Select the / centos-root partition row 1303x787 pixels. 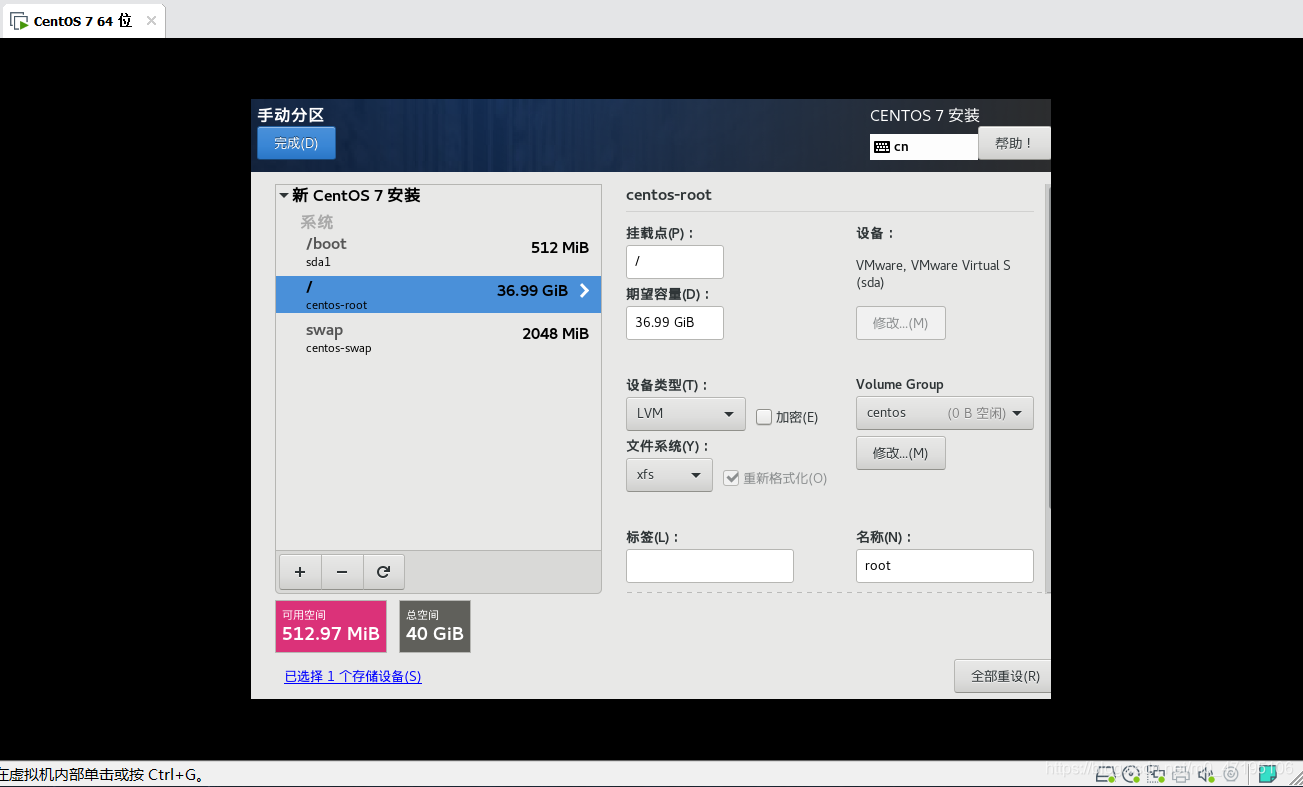tap(438, 294)
